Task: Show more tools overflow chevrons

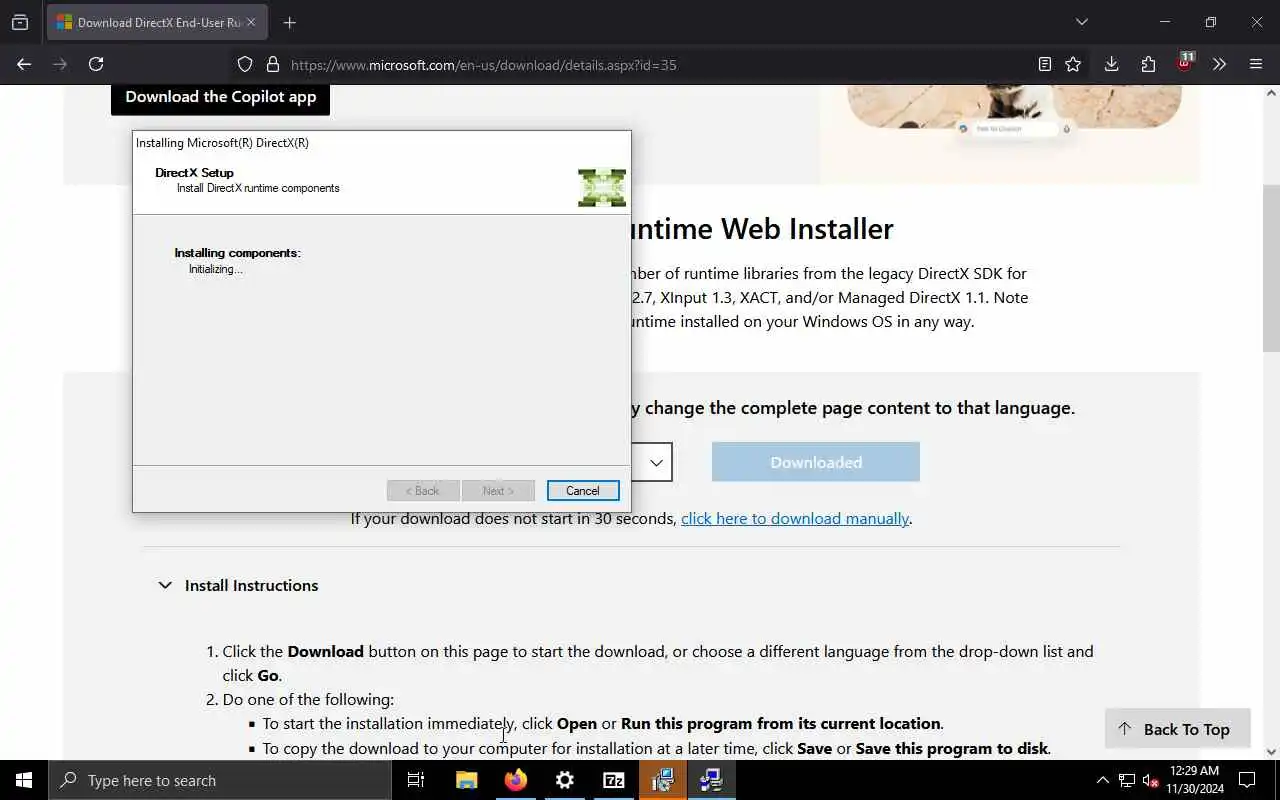Action: tap(1219, 64)
